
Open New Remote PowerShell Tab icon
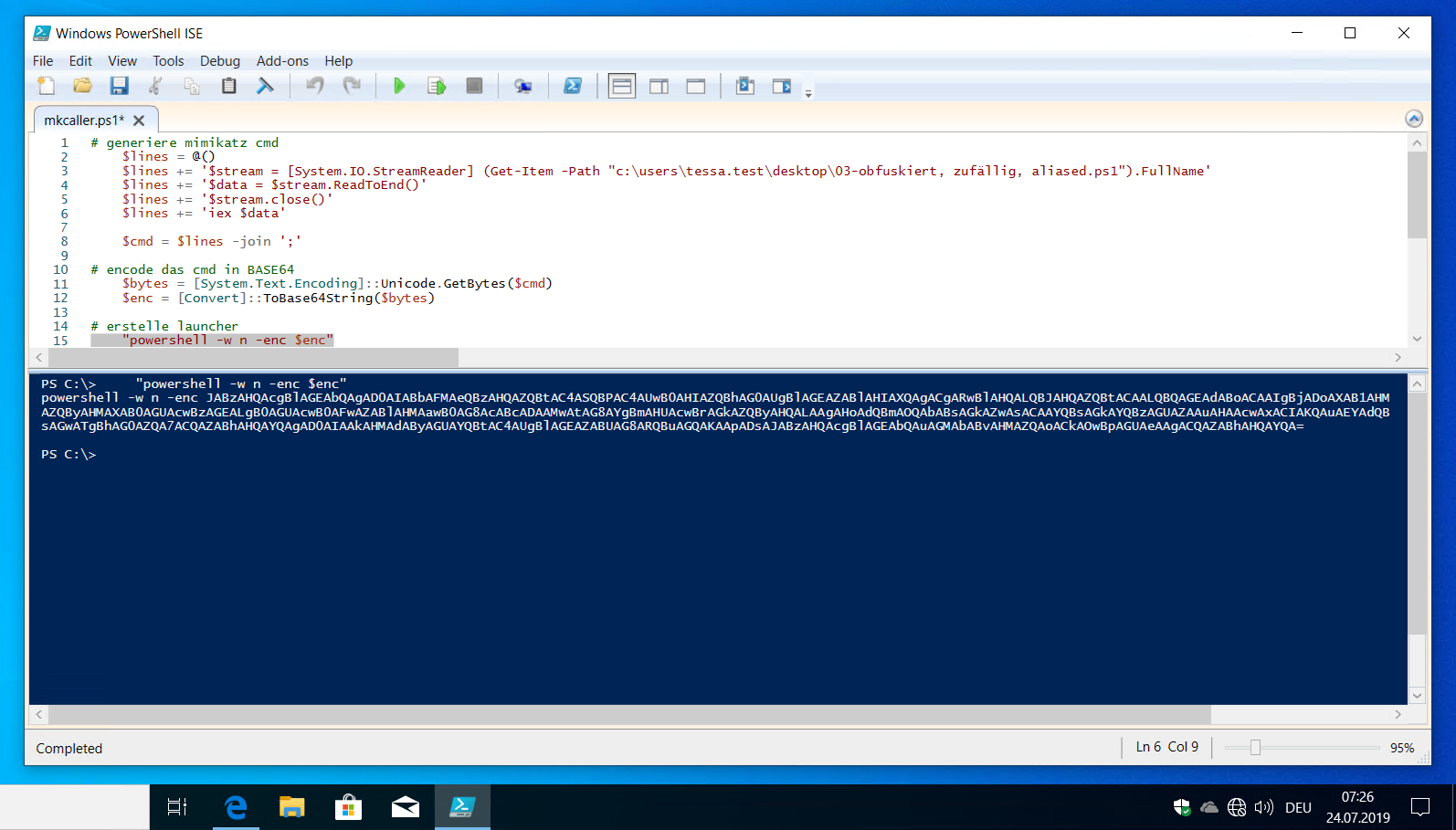pyautogui.click(x=522, y=86)
